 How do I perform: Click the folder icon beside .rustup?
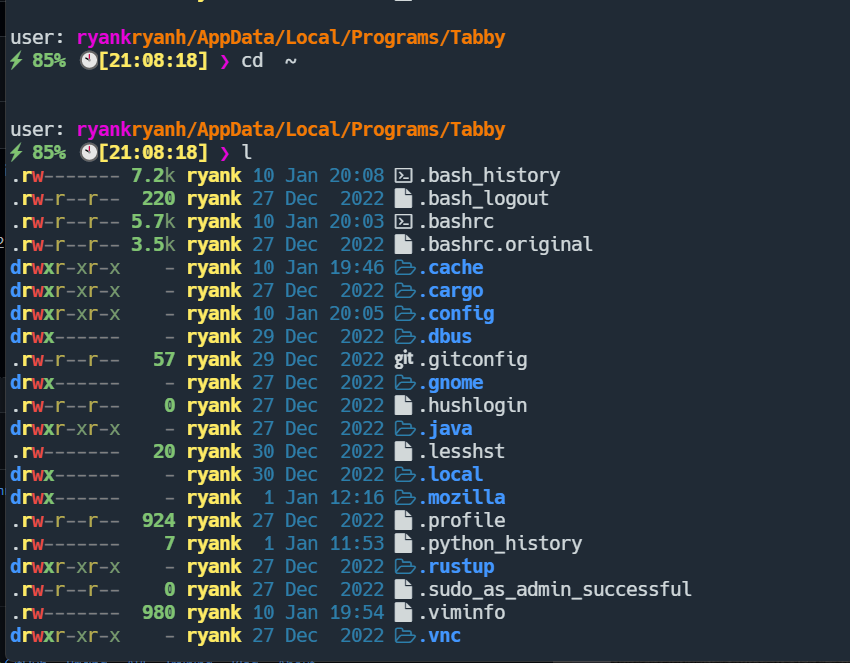tap(407, 566)
